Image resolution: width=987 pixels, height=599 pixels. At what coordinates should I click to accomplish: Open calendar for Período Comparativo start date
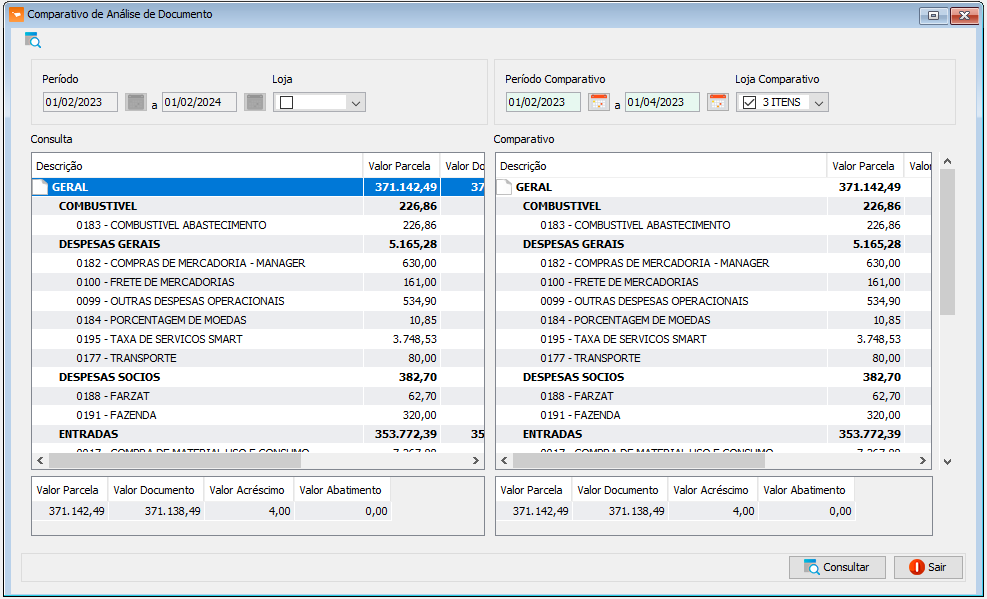[599, 102]
